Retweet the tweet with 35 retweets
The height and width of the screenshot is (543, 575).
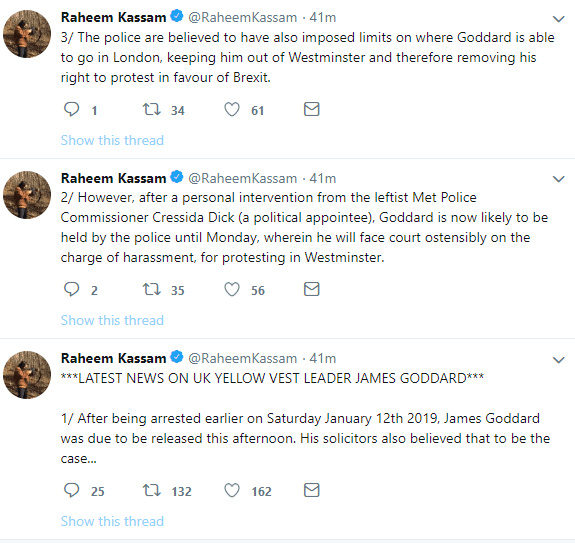point(151,289)
